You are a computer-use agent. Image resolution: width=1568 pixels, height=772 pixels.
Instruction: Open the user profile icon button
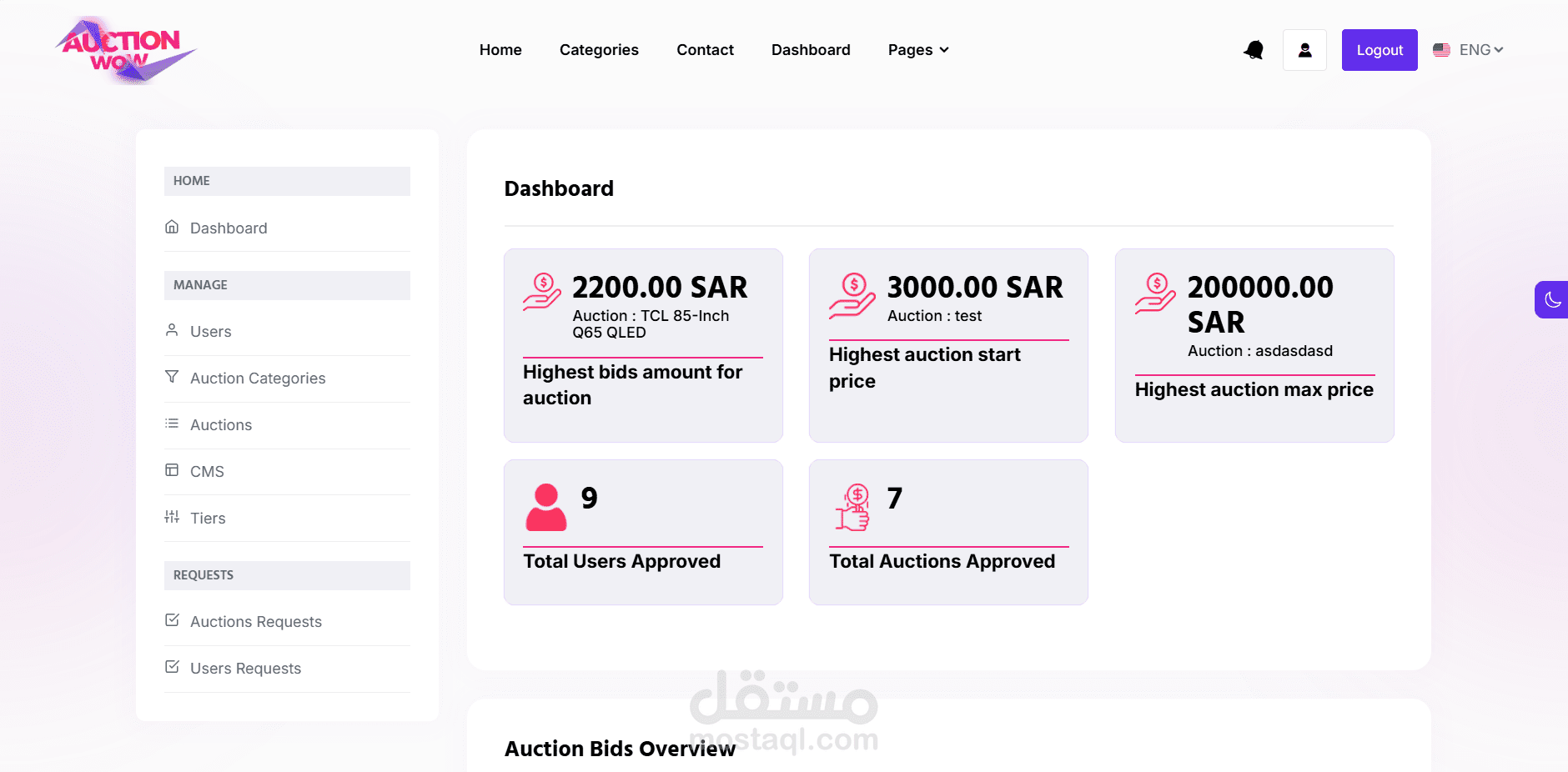1304,50
